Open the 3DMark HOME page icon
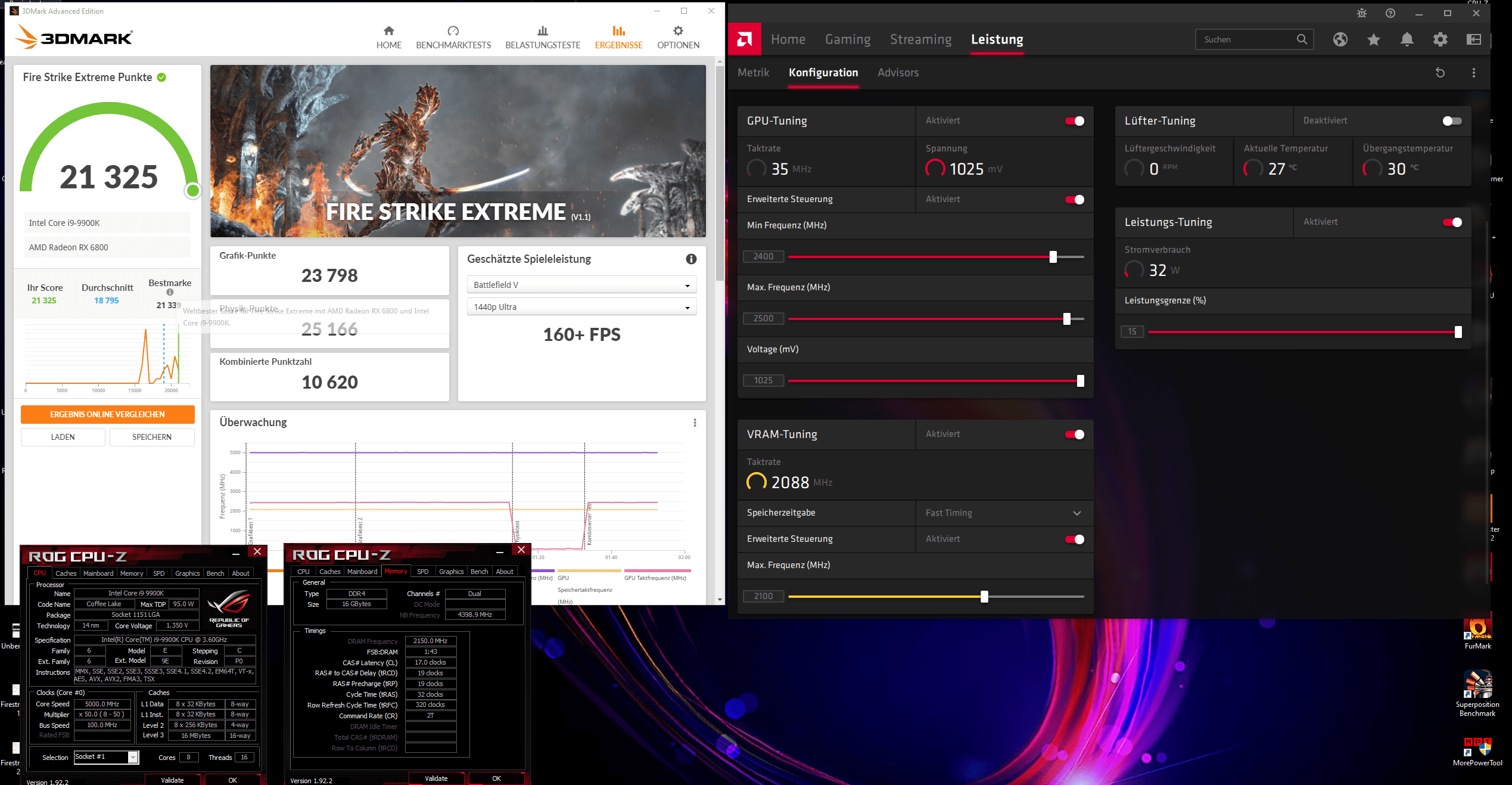This screenshot has height=785, width=1512. [389, 31]
